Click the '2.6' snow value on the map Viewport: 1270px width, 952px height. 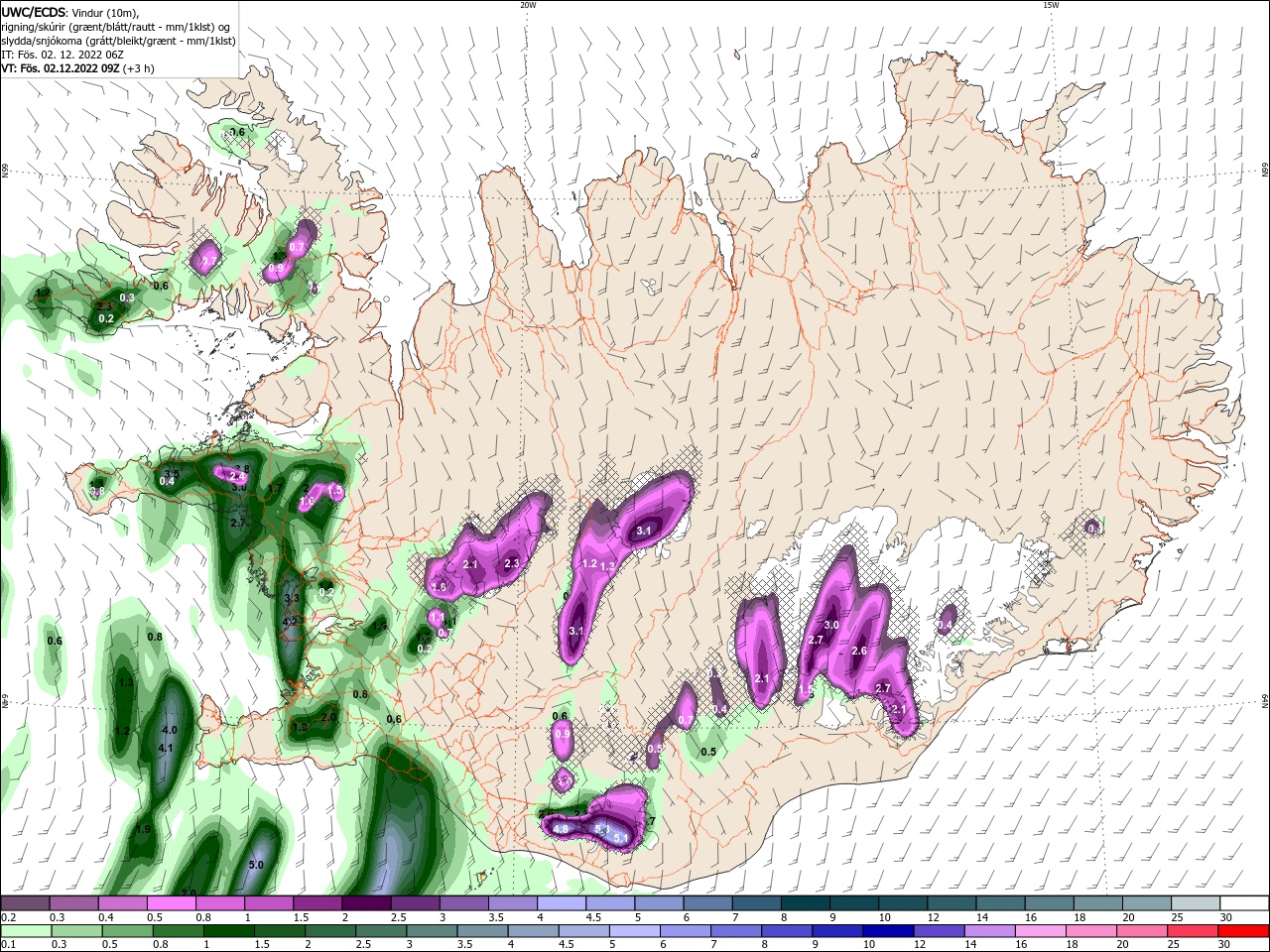click(859, 651)
